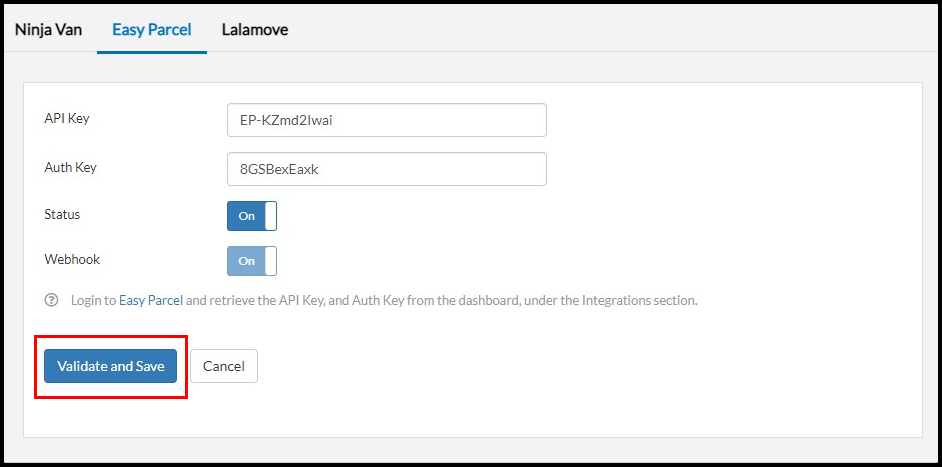Click the API Key label

67,118
